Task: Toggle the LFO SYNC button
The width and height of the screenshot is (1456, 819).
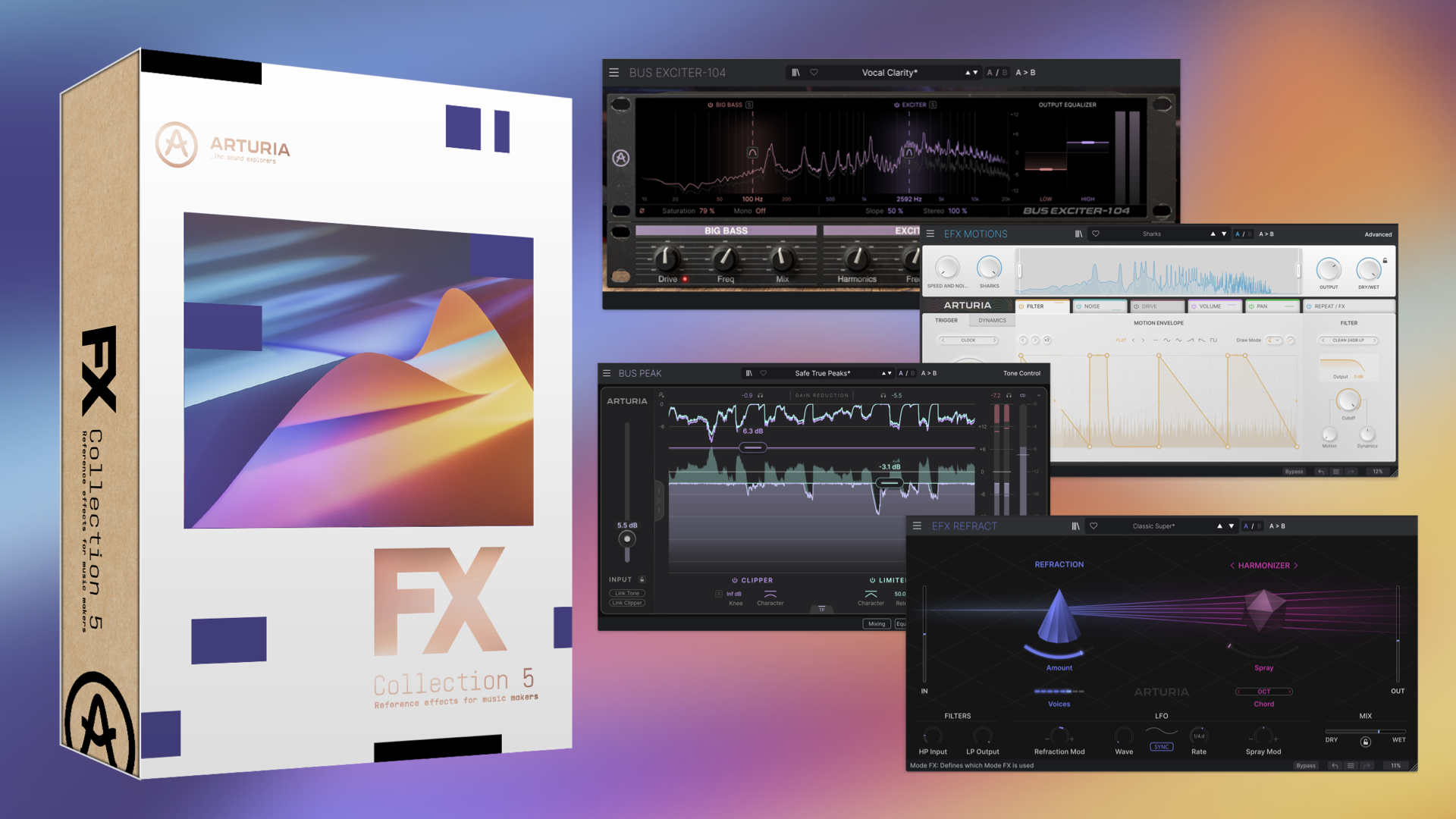Action: point(1161,747)
